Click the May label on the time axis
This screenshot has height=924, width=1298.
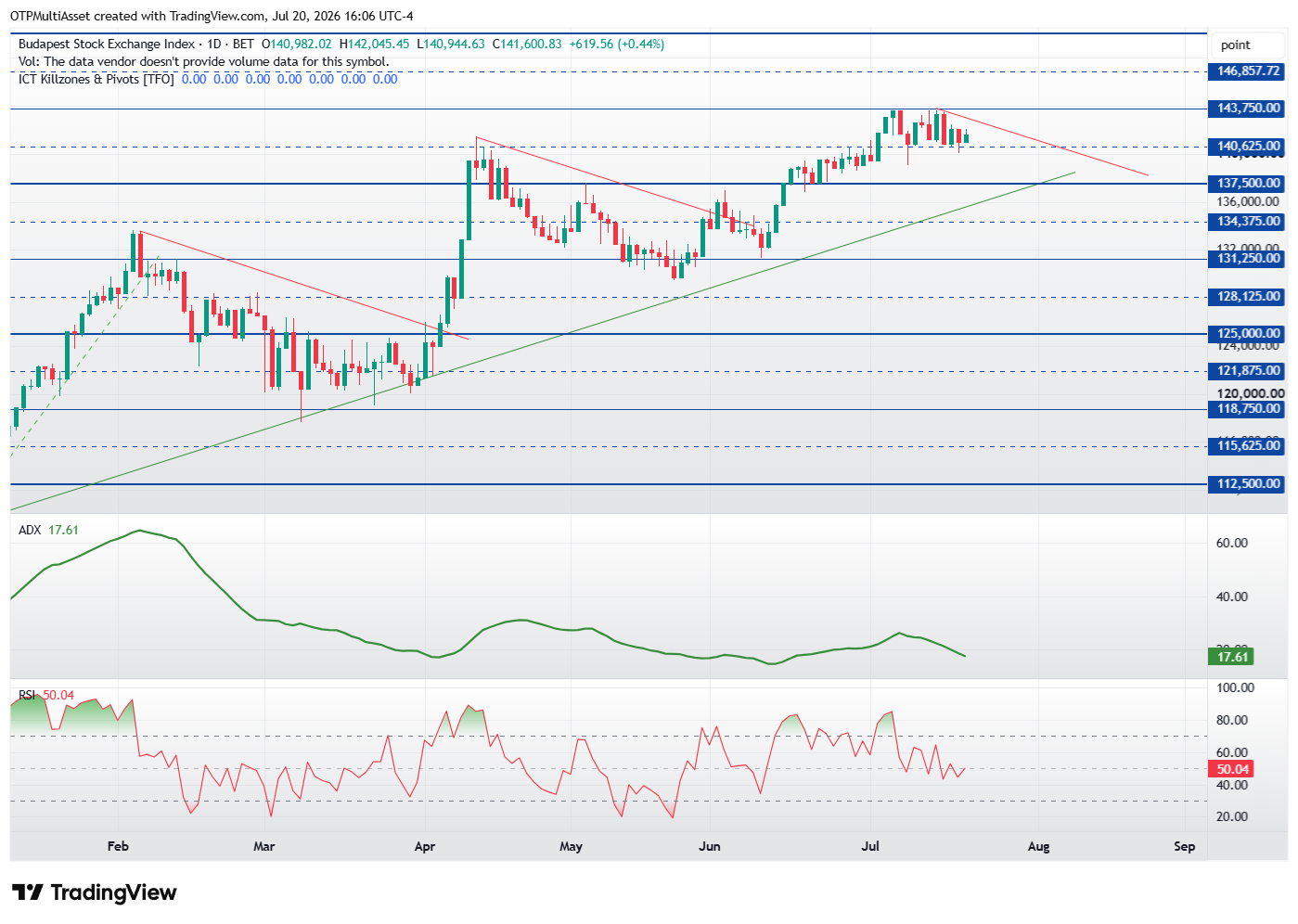(x=572, y=846)
